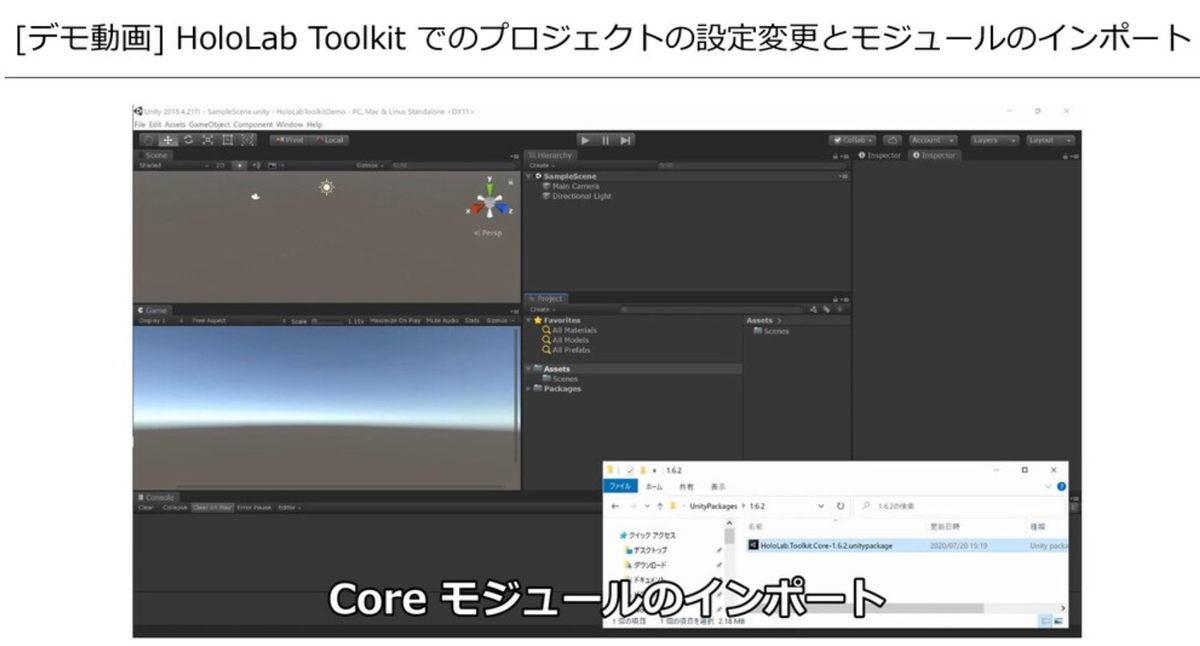Start Play mode with Play button

586,140
